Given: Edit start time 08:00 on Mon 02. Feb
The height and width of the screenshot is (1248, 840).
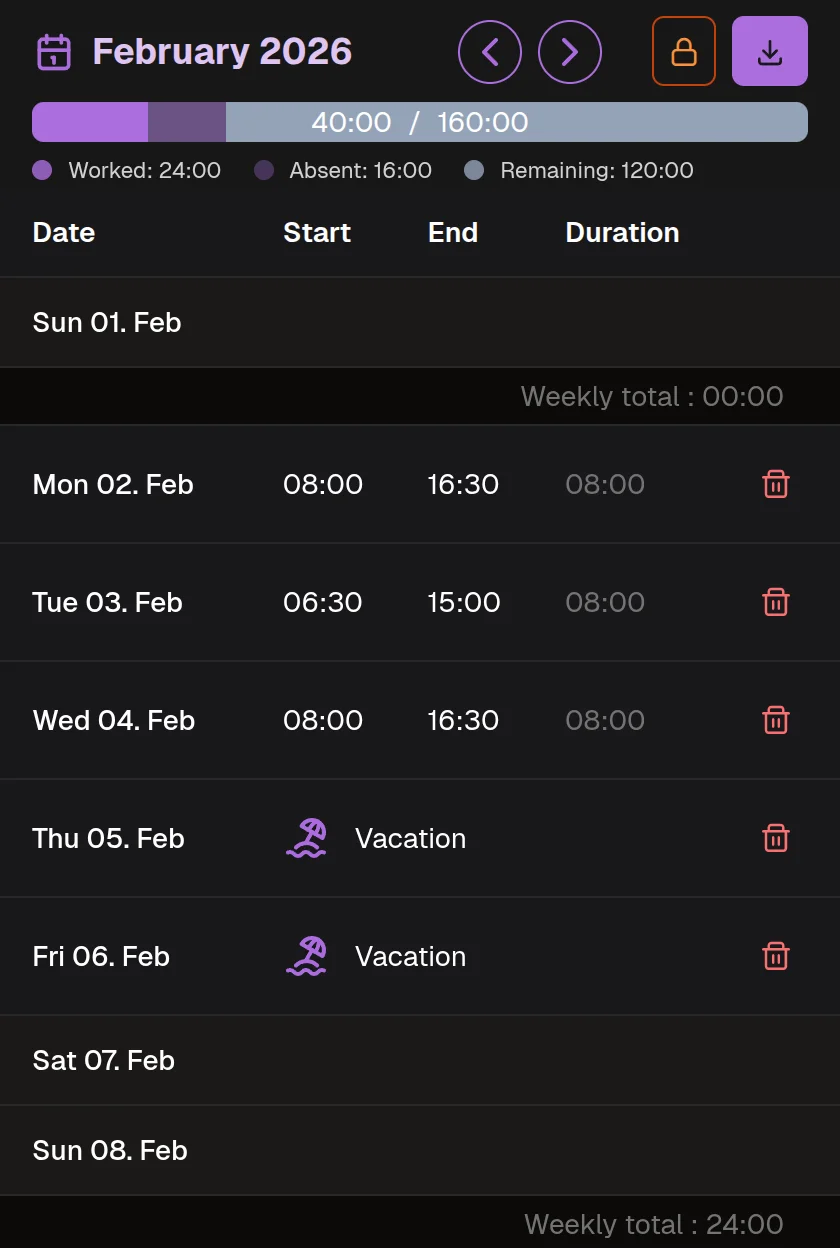Looking at the screenshot, I should (x=323, y=484).
